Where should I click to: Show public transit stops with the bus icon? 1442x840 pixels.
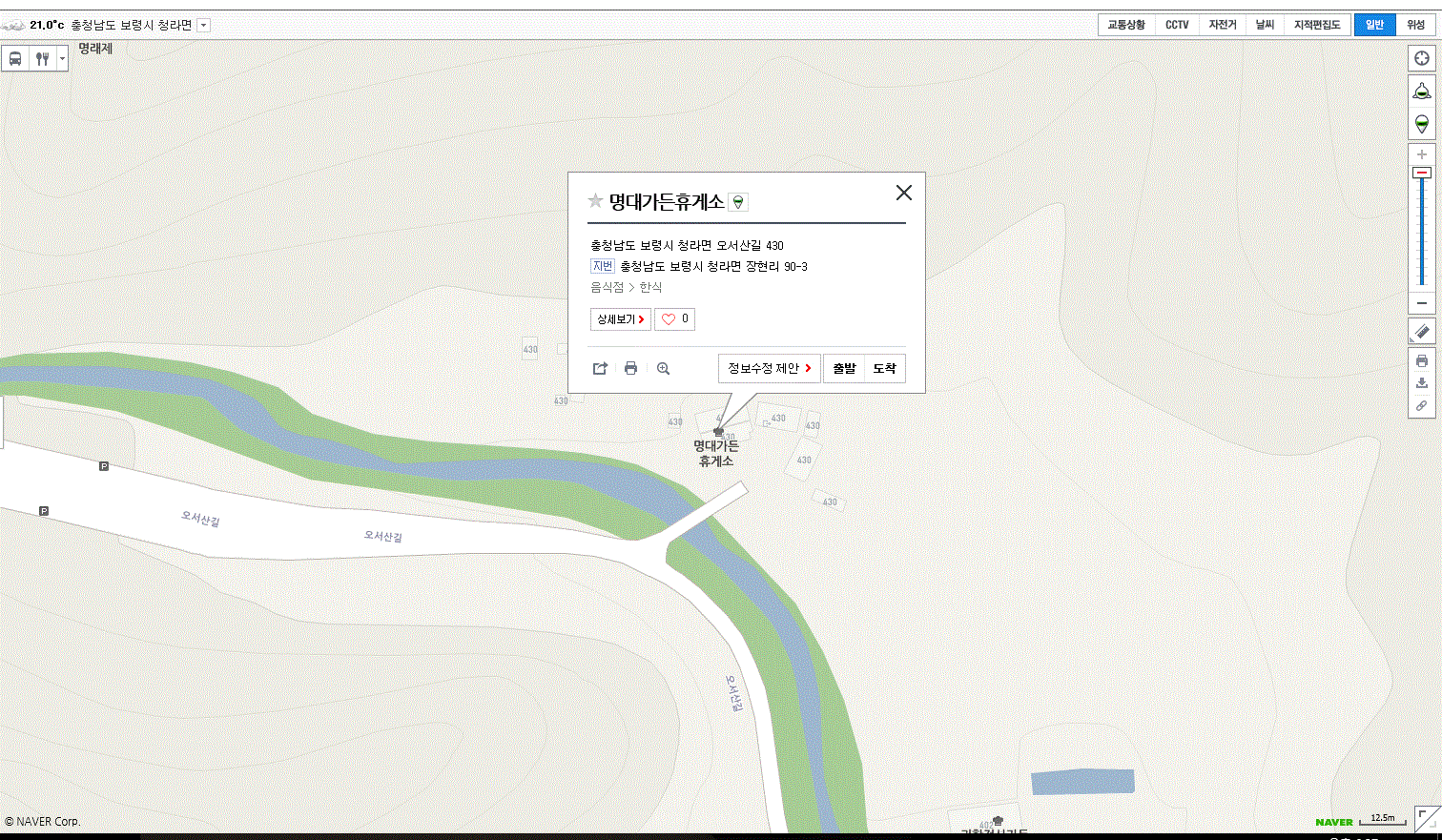coord(15,58)
